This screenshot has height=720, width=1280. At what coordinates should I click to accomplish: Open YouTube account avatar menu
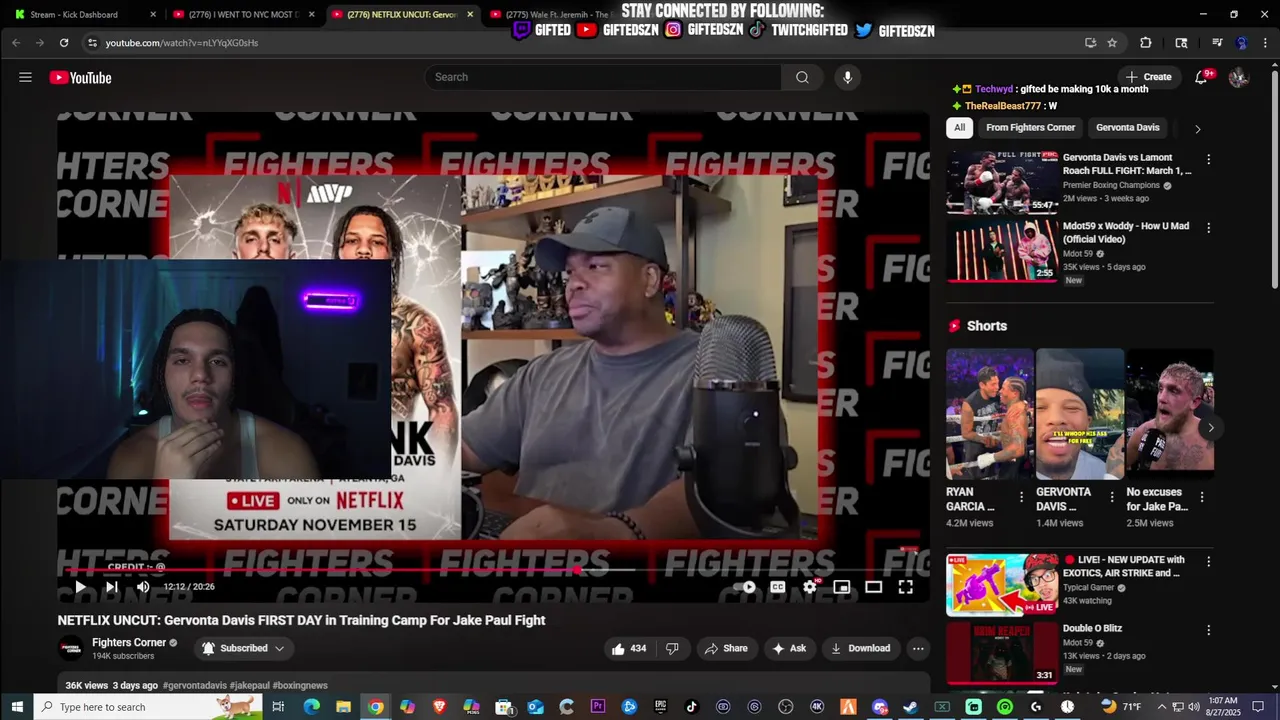click(1238, 77)
